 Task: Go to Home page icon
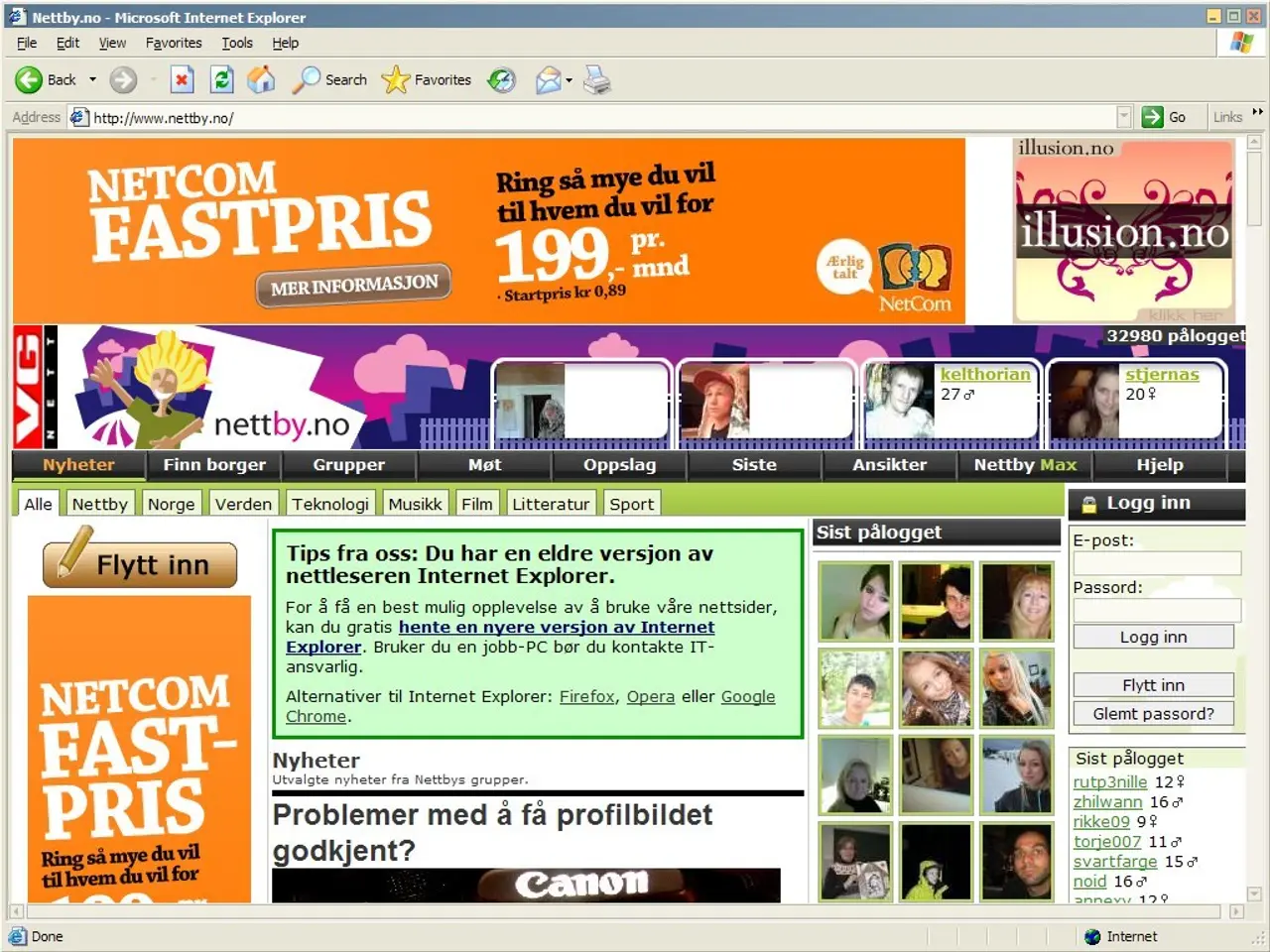tap(261, 80)
